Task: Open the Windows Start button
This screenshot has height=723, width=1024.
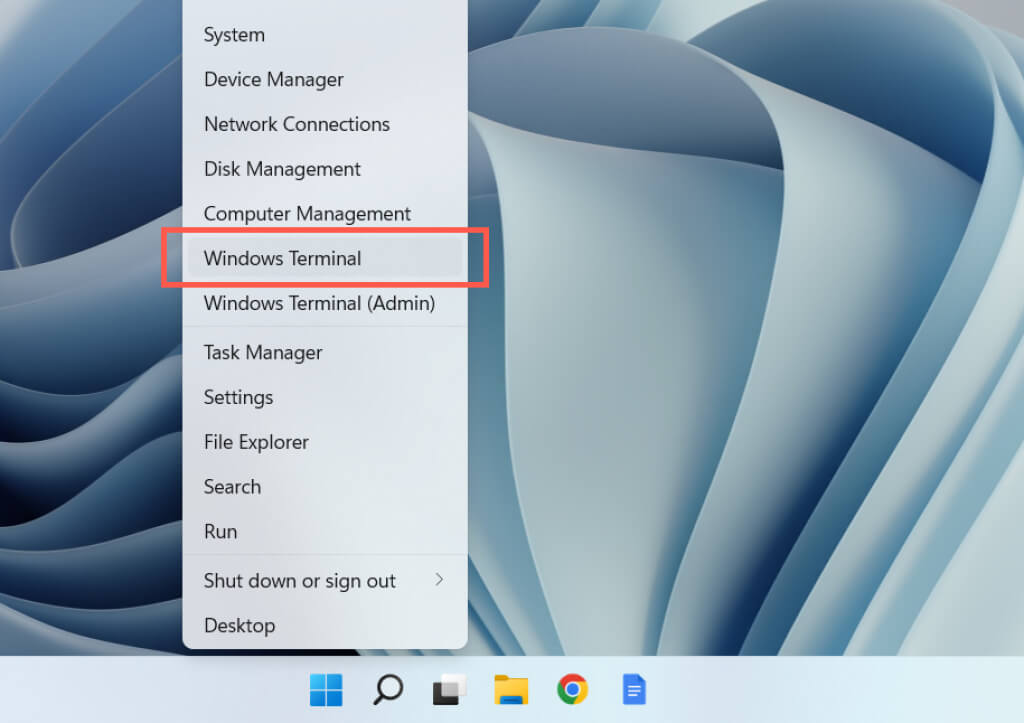Action: [326, 690]
